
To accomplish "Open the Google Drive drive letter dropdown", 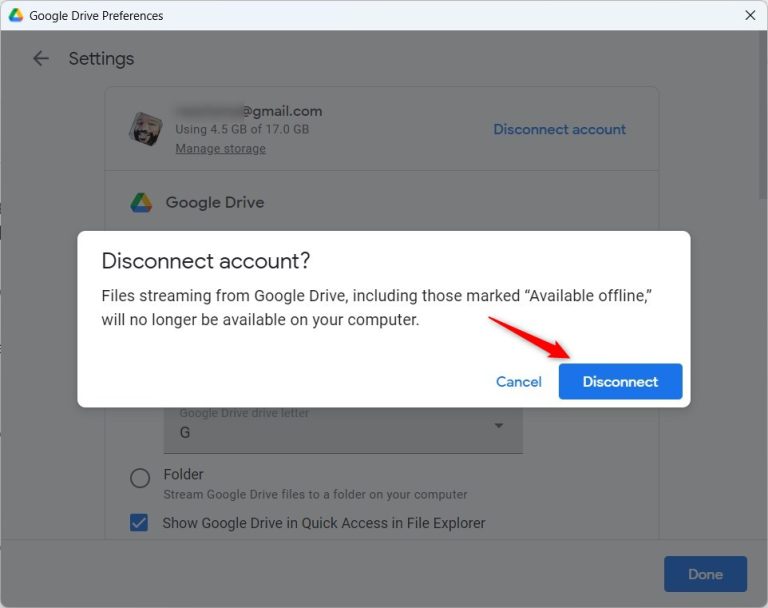I will point(342,430).
